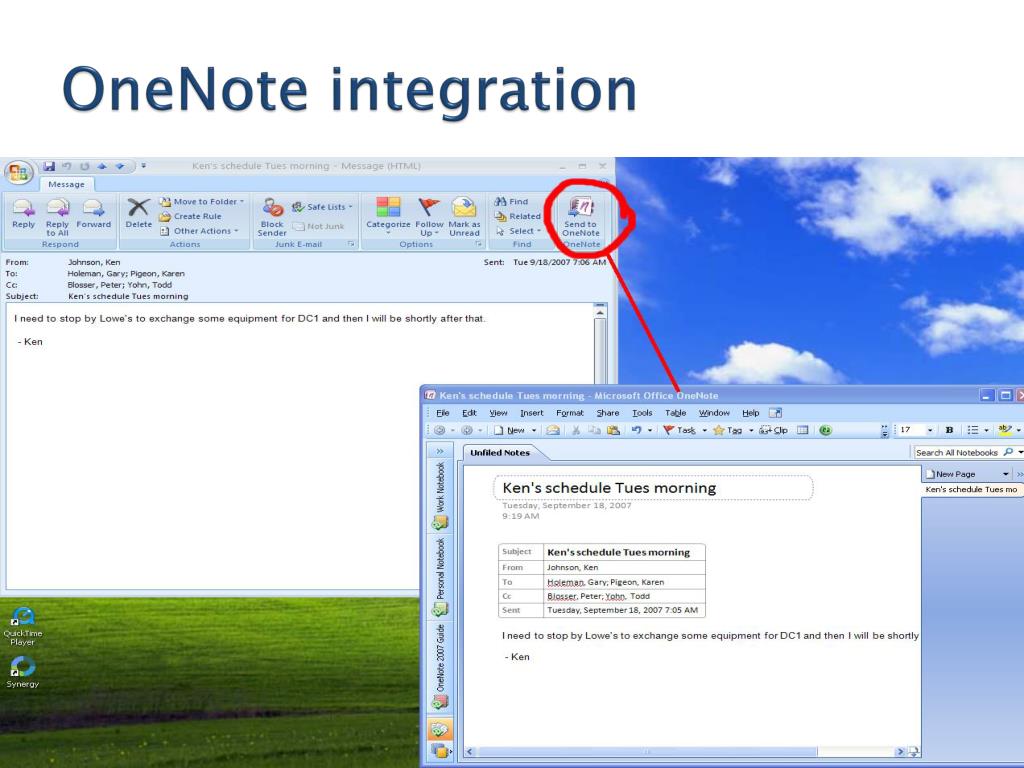This screenshot has height=768, width=1024.
Task: Click the Paste clipboard icon in OneNote
Action: point(613,430)
